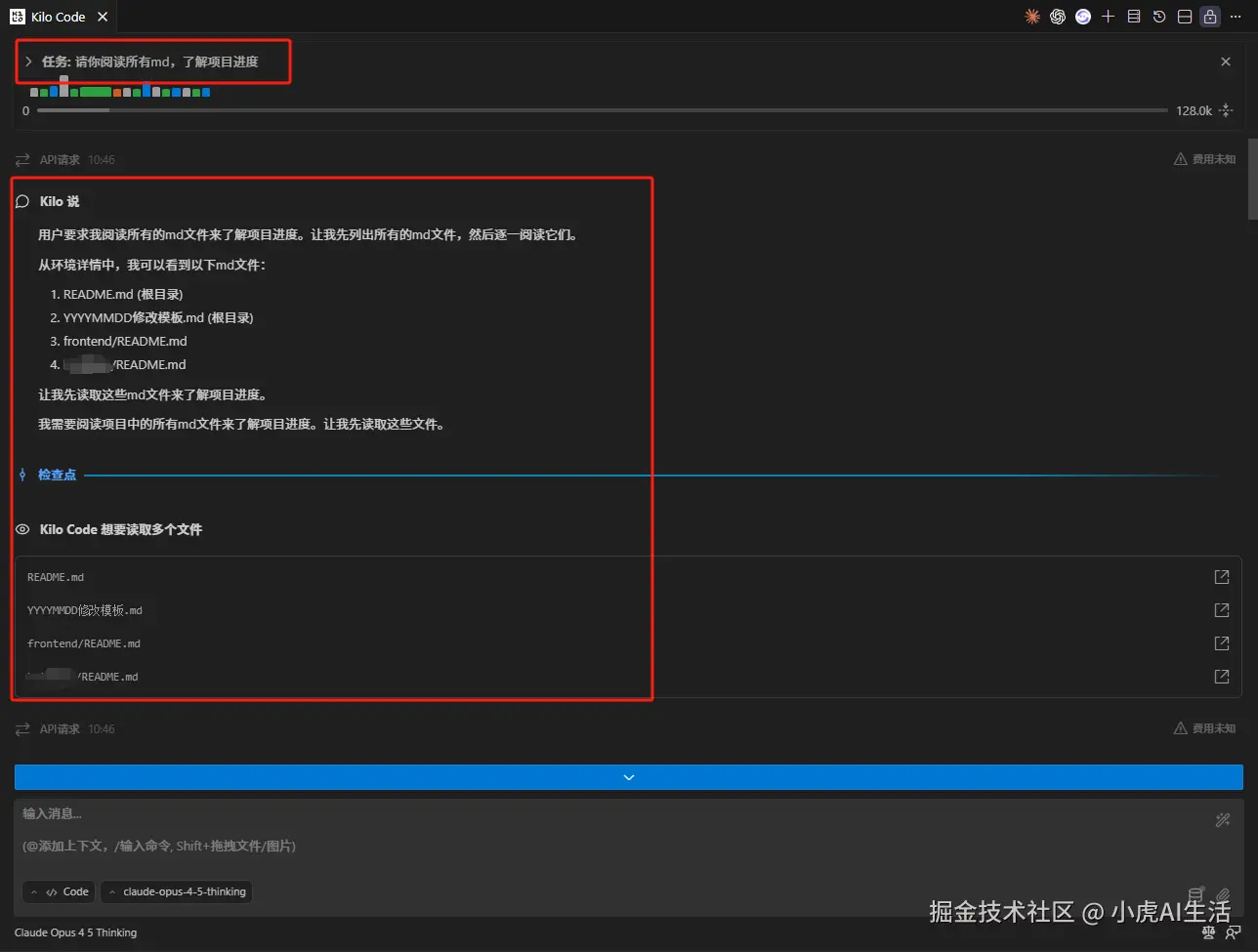Open the Code mode dropdown
The image size is (1258, 952).
point(59,891)
